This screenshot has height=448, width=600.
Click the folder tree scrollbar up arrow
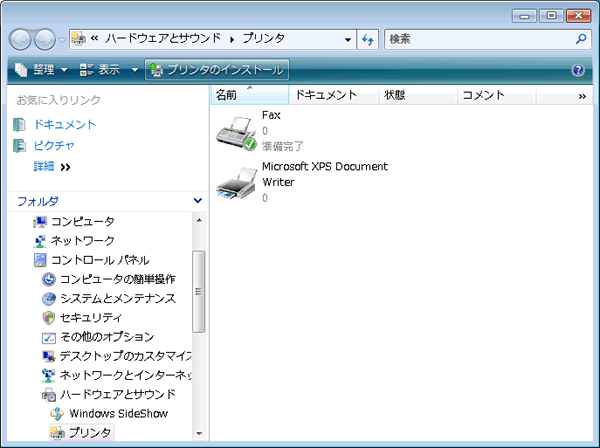[199, 220]
